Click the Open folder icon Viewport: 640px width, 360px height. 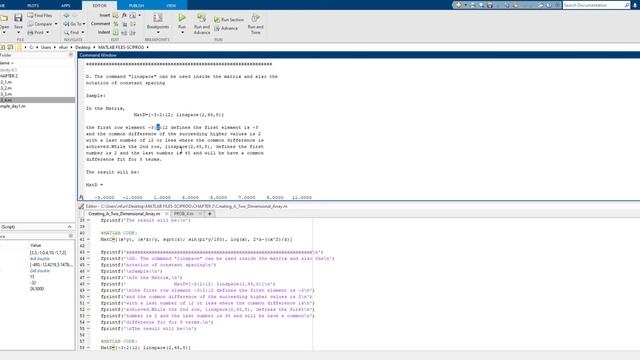coord(4,18)
